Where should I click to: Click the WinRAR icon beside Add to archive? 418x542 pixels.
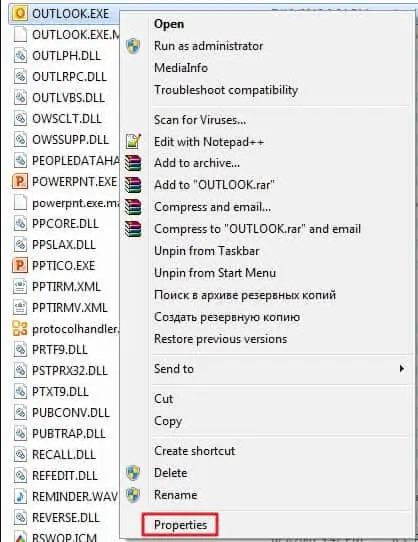133,163
